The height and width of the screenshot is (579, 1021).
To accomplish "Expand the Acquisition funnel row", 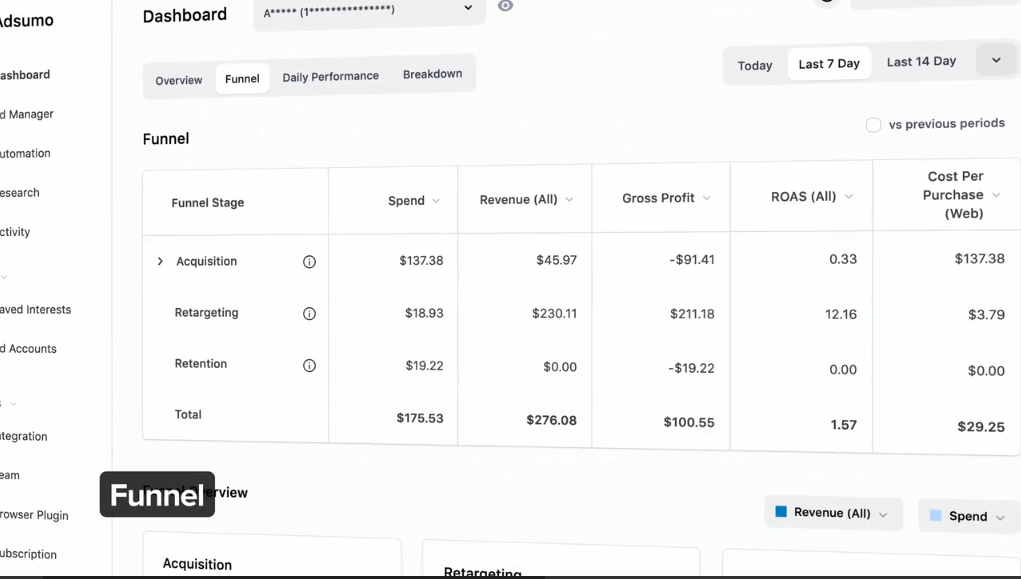I will point(160,261).
